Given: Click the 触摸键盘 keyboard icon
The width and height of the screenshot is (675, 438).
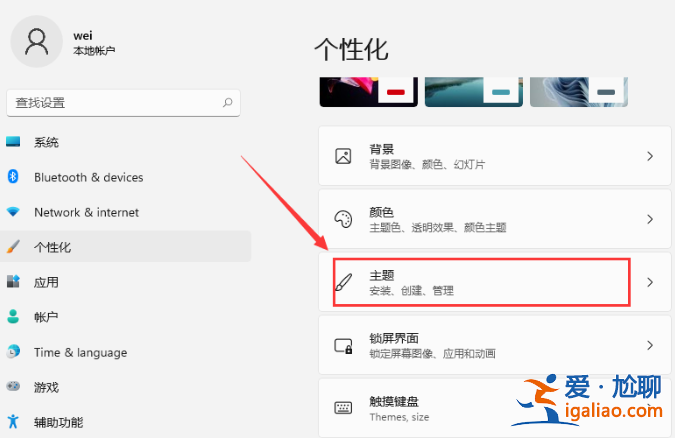Looking at the screenshot, I should pyautogui.click(x=343, y=407).
